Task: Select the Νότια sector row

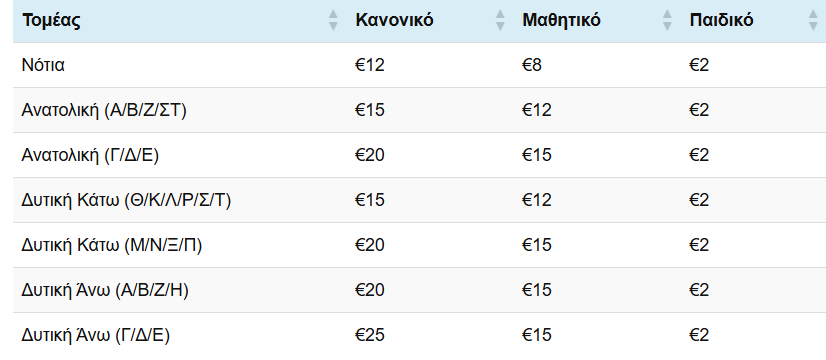Action: click(x=419, y=65)
